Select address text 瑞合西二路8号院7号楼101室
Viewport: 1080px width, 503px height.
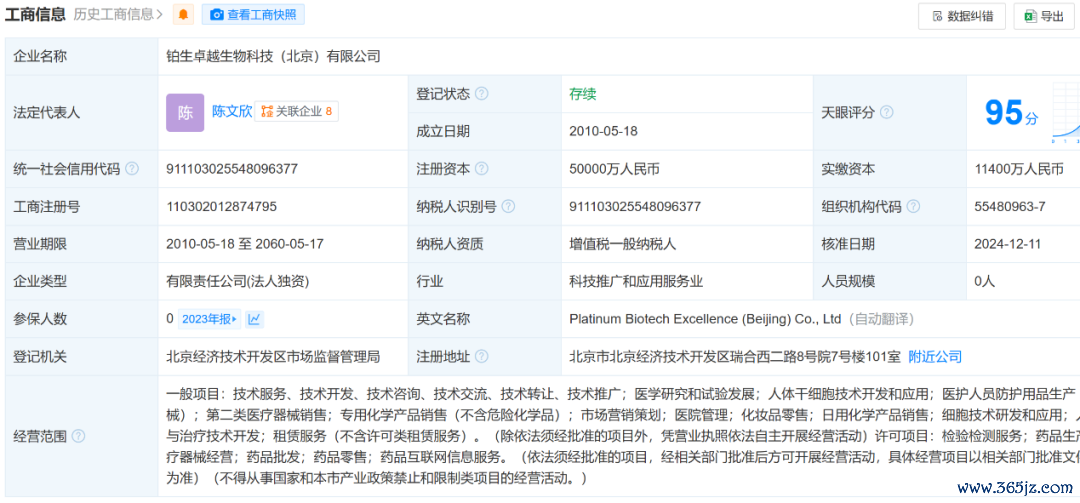click(816, 357)
